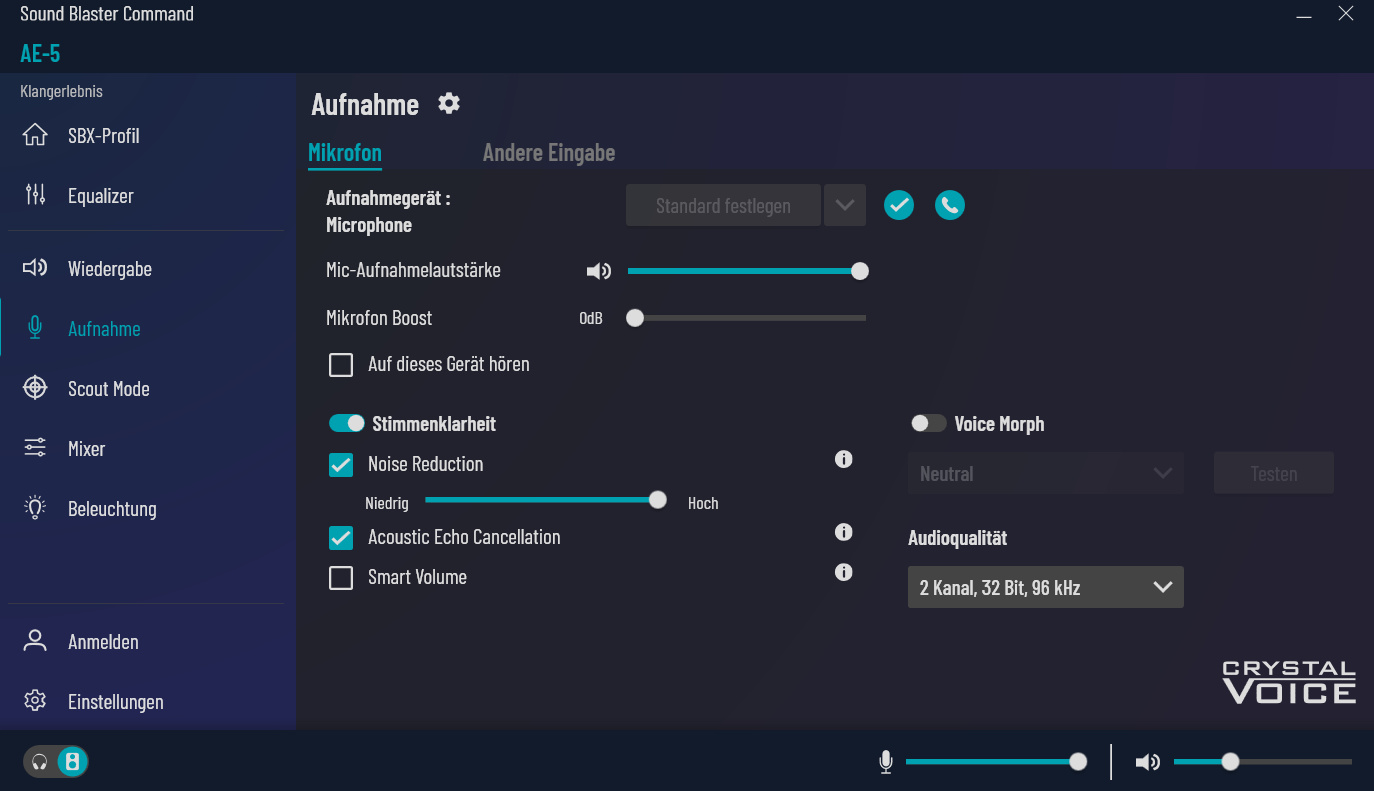Click the Anmelden user icon
Viewport: 1374px width, 791px height.
[35, 641]
